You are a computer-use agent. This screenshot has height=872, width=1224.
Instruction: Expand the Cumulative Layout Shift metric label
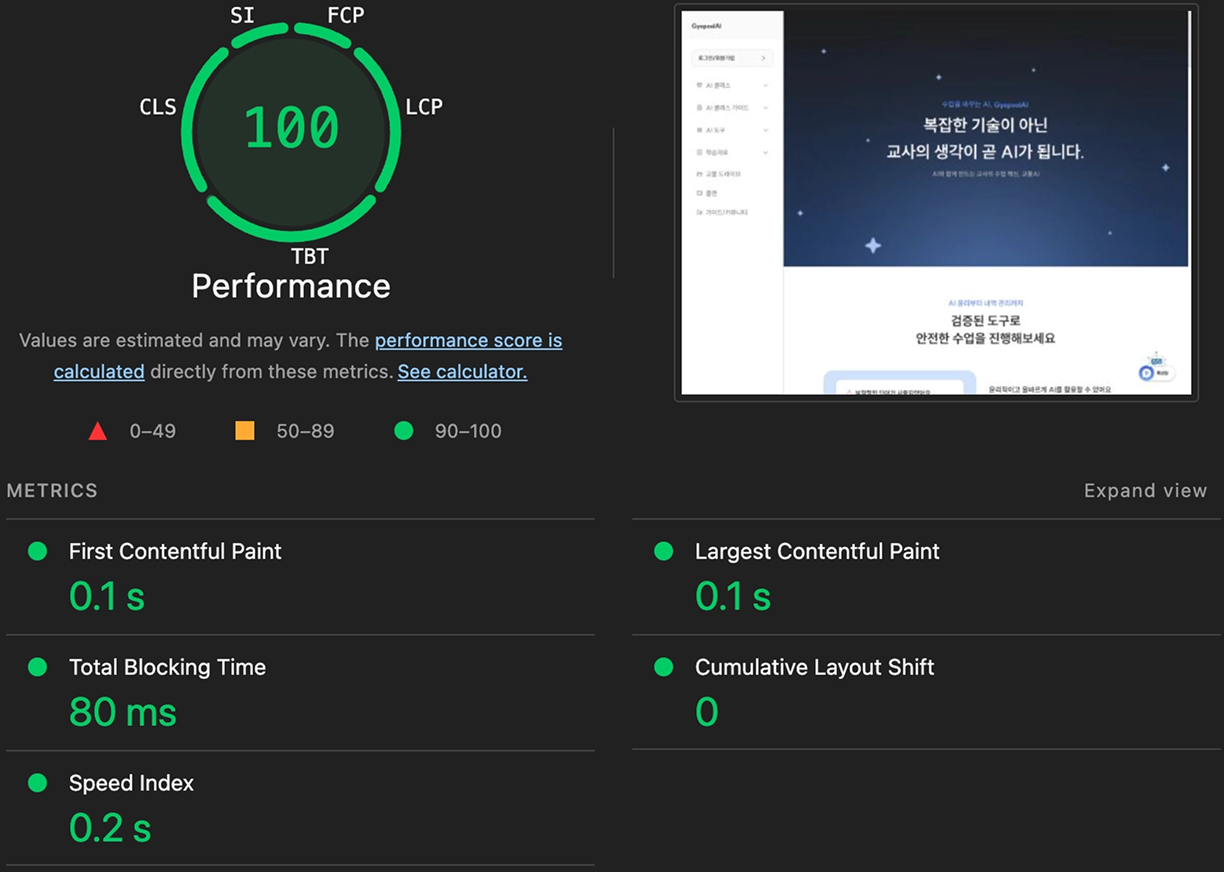coord(814,667)
